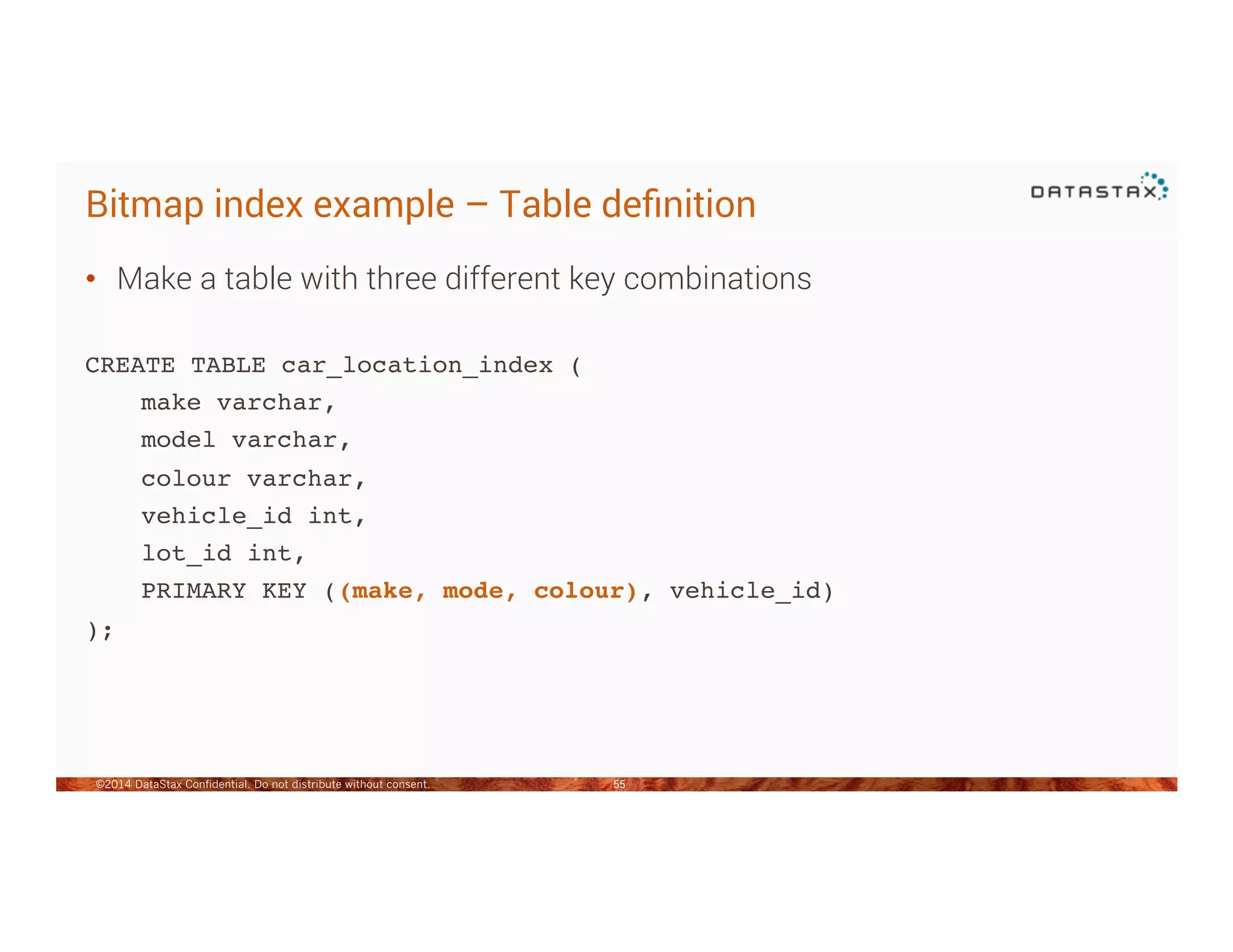
Task: Select the slide title 'Bitmap index example – Table definition'
Action: point(421,205)
